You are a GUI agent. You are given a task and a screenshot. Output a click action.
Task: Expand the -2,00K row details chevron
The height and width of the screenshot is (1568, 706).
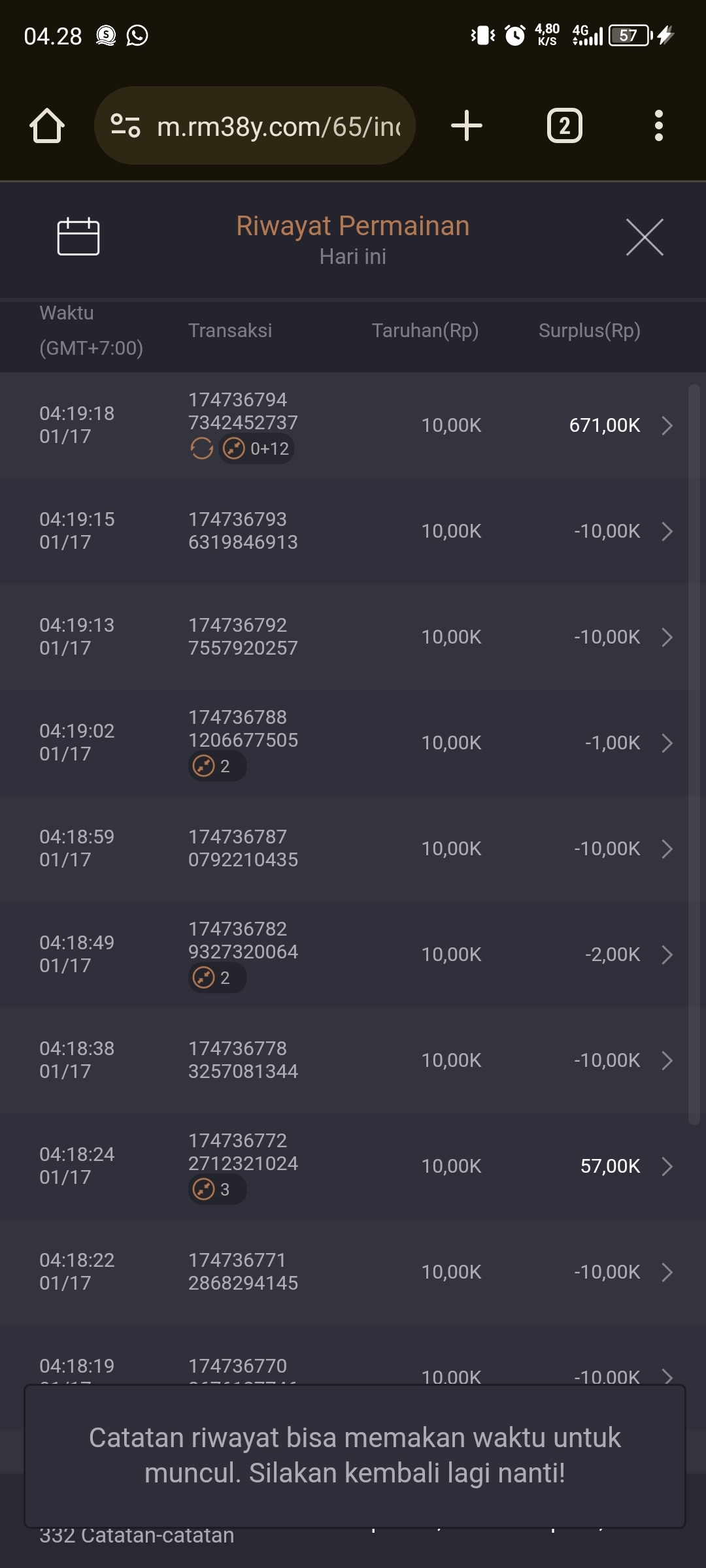click(x=667, y=955)
